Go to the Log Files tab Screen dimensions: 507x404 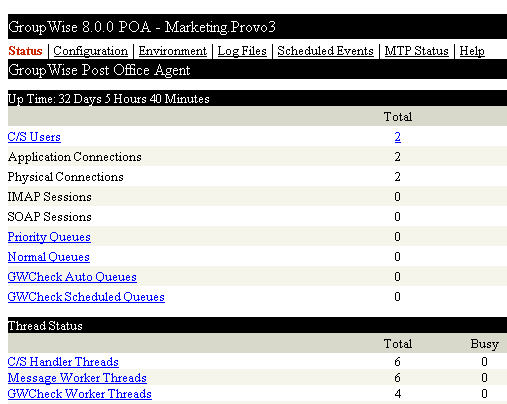tap(242, 51)
